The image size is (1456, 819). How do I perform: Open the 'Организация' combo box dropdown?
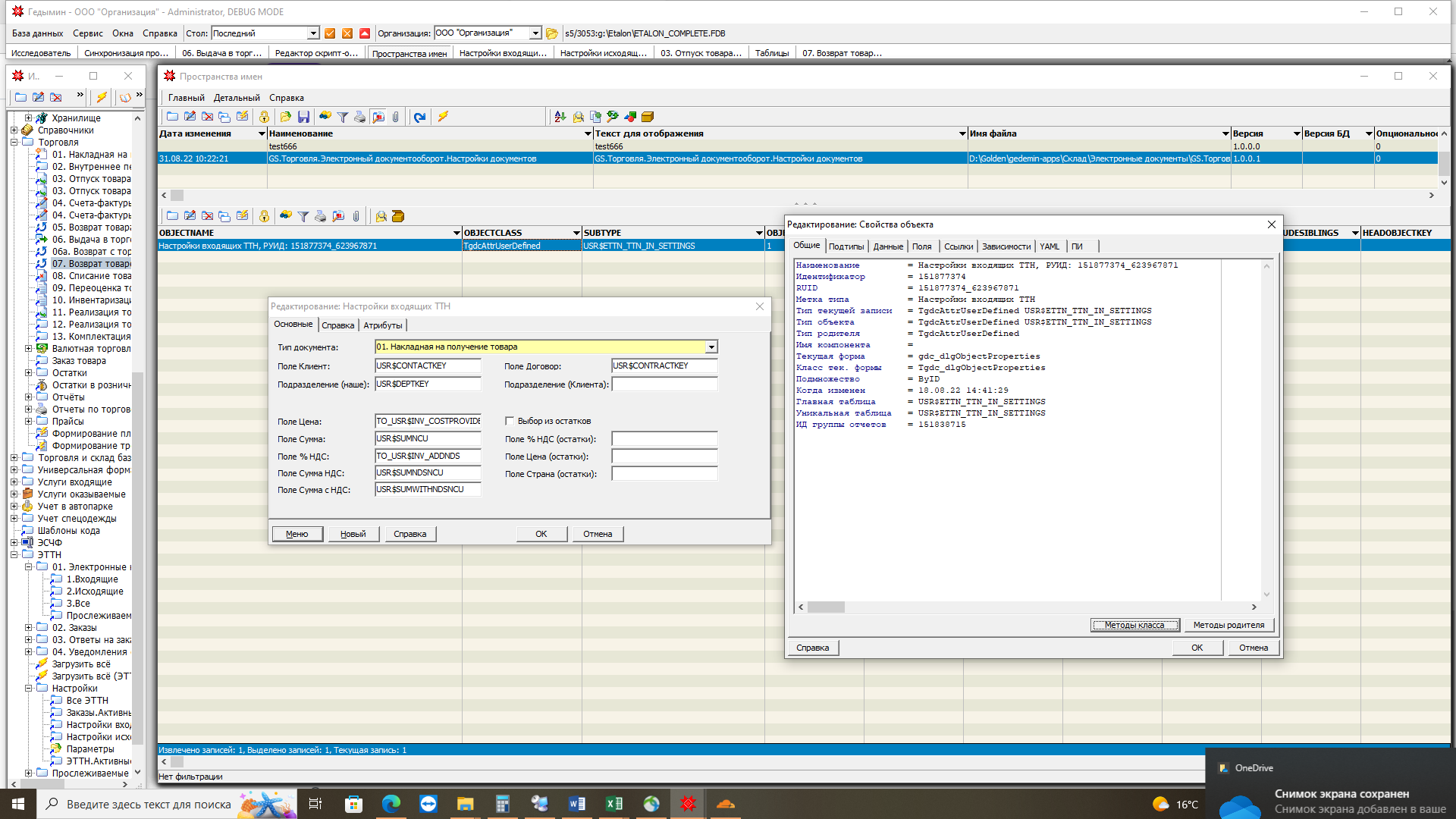535,33
